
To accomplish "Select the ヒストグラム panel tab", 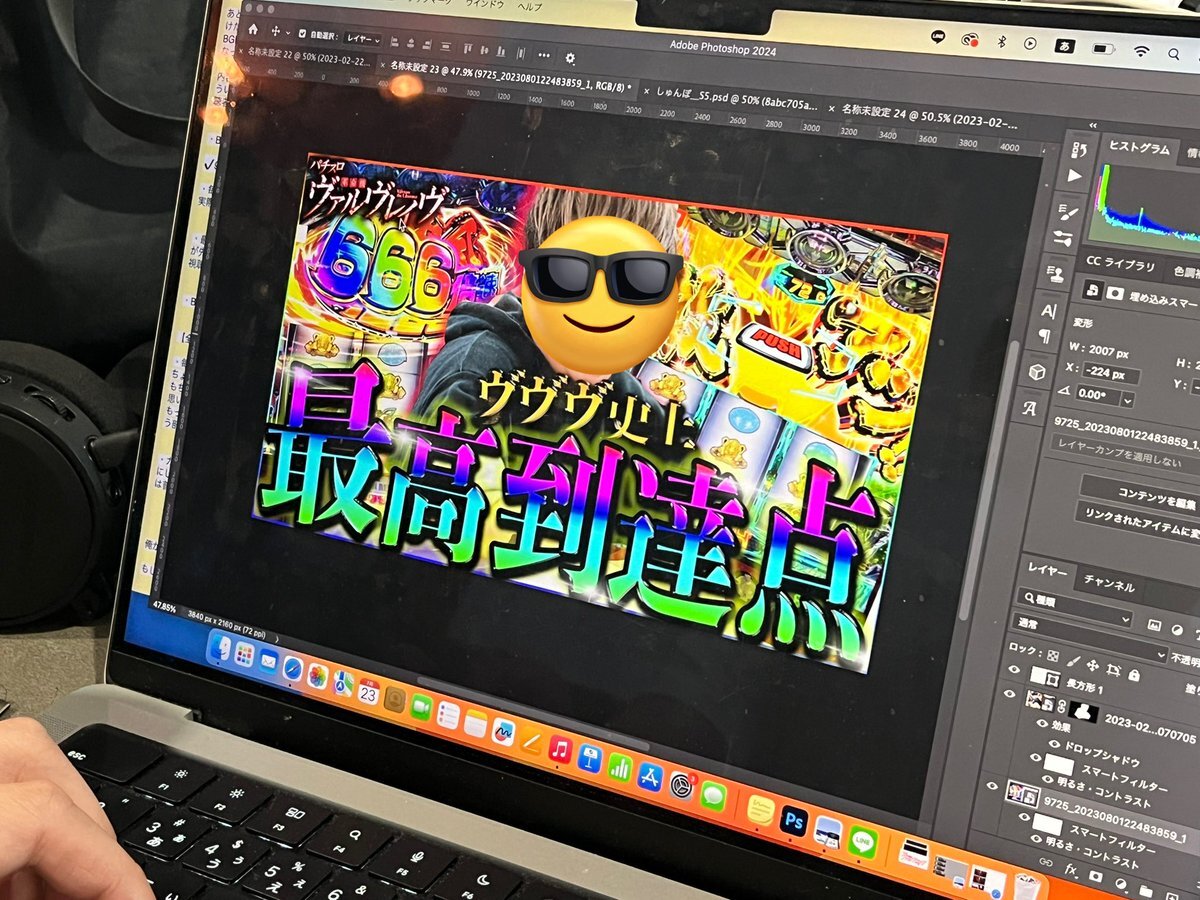I will pyautogui.click(x=1139, y=148).
